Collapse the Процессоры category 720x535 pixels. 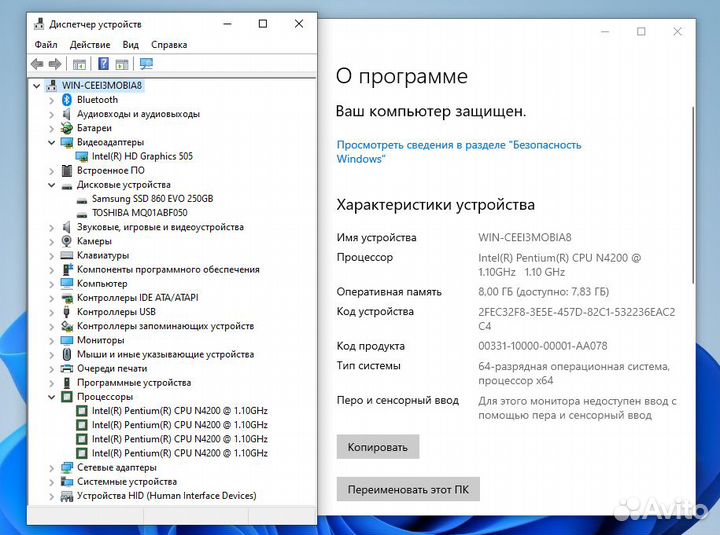click(x=51, y=397)
